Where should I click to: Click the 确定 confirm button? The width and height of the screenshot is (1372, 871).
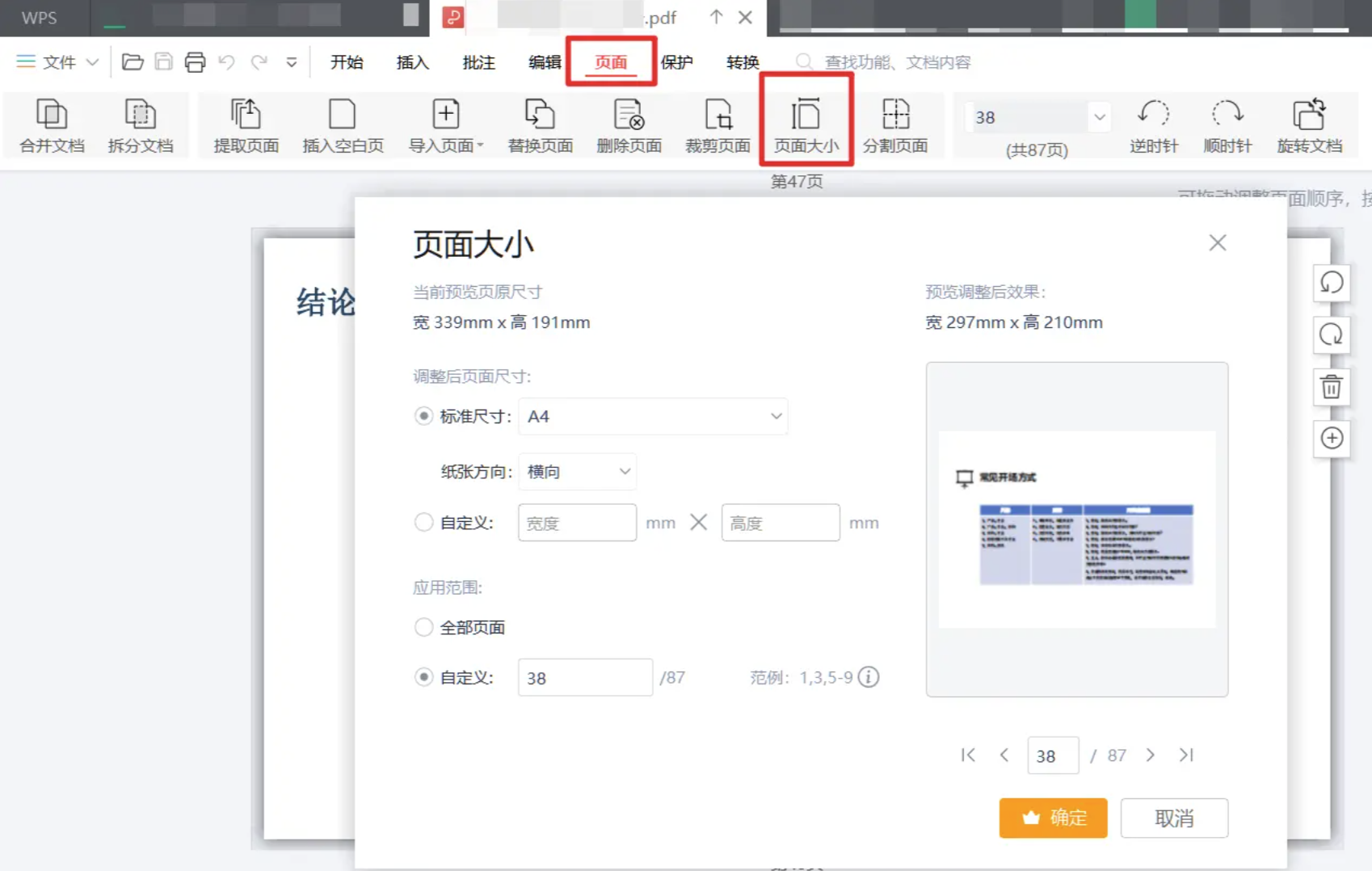click(1053, 818)
